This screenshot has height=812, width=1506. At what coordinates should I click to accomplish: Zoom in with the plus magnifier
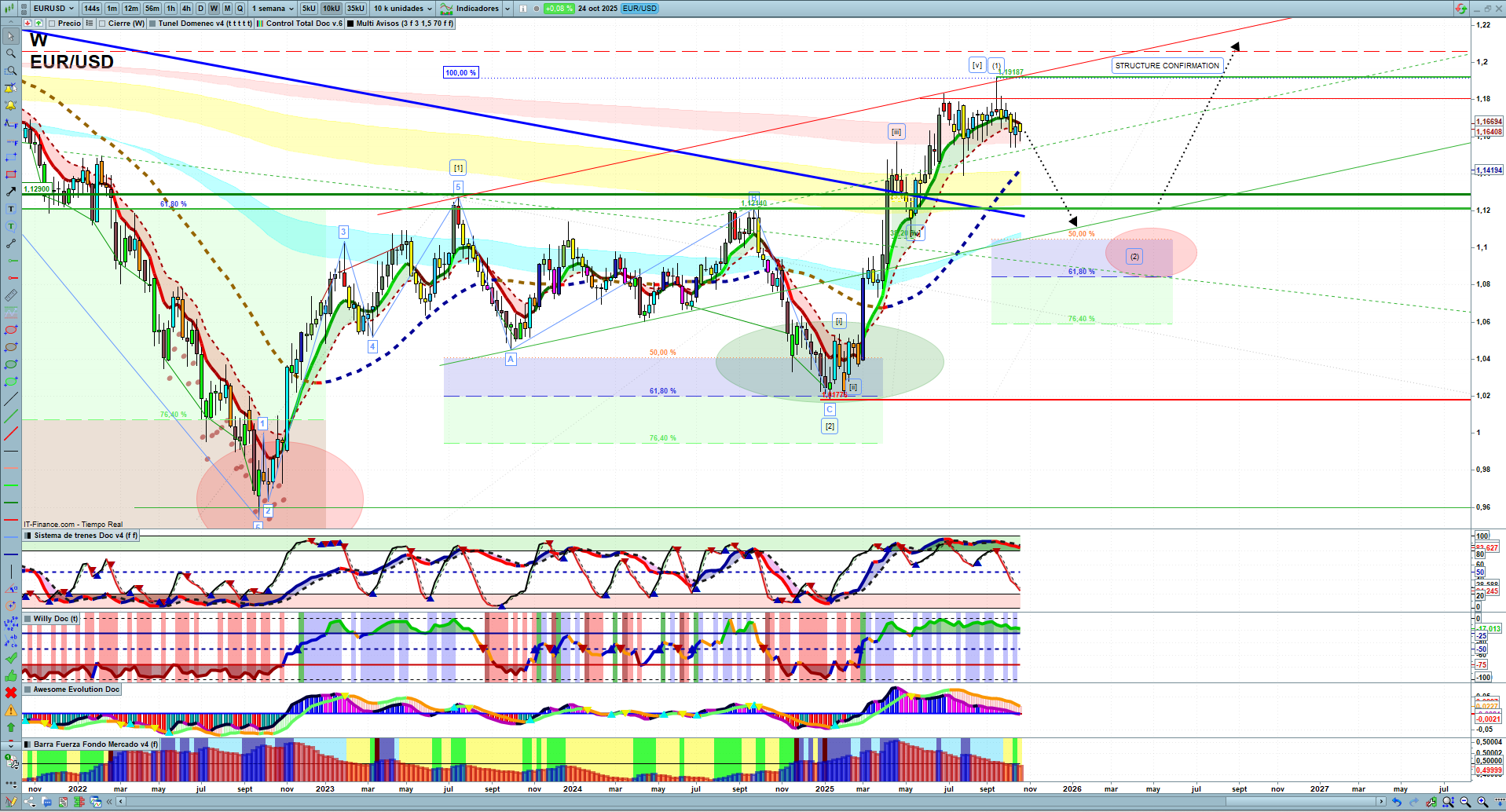pos(1482,802)
